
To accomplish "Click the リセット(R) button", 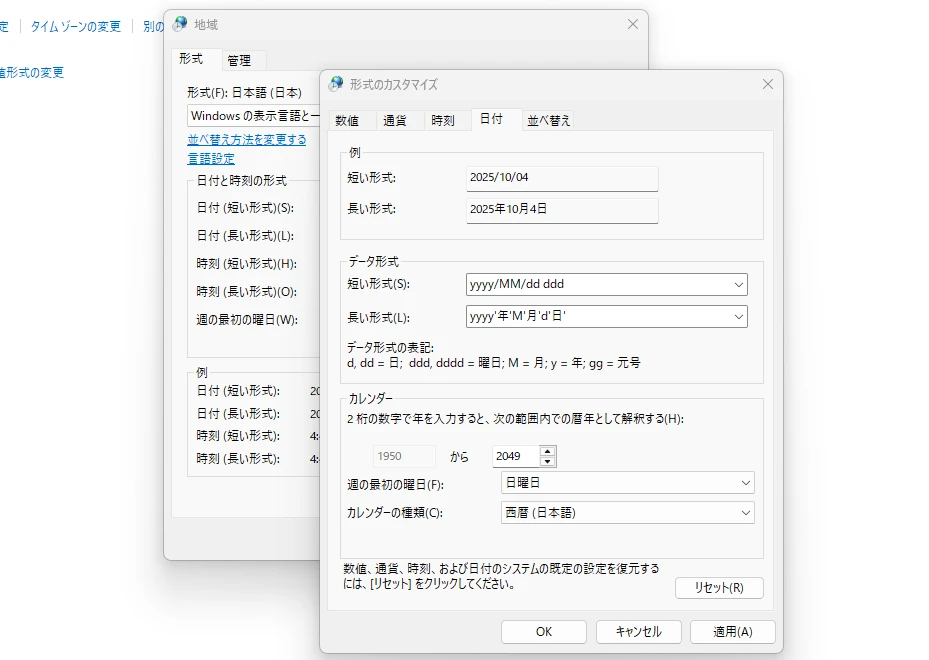I will [718, 588].
